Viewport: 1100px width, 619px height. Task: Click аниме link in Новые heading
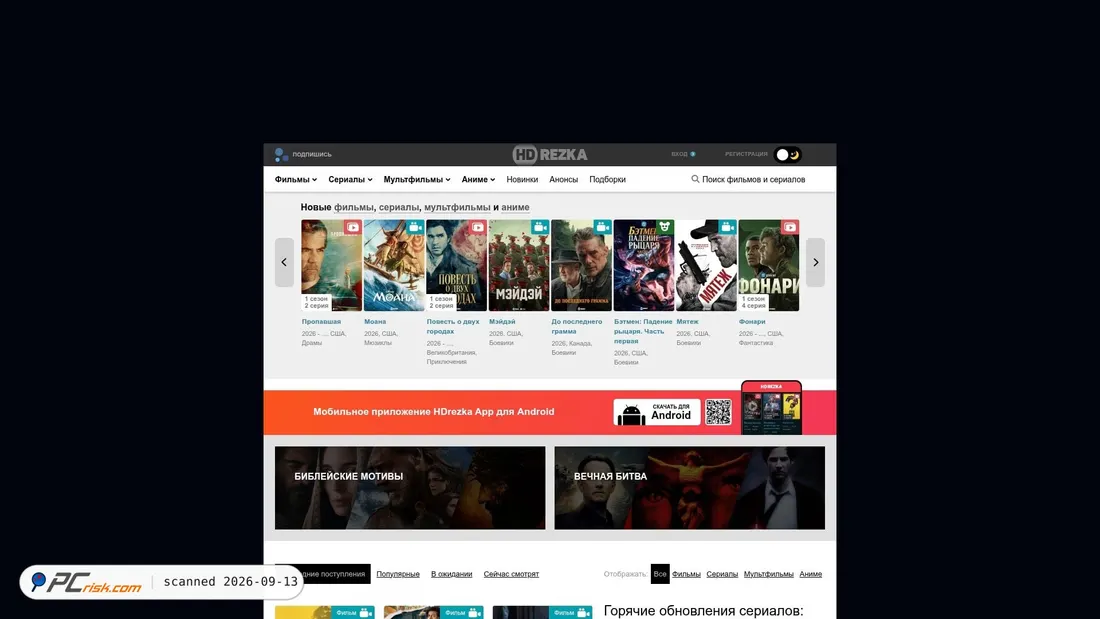pyautogui.click(x=515, y=207)
